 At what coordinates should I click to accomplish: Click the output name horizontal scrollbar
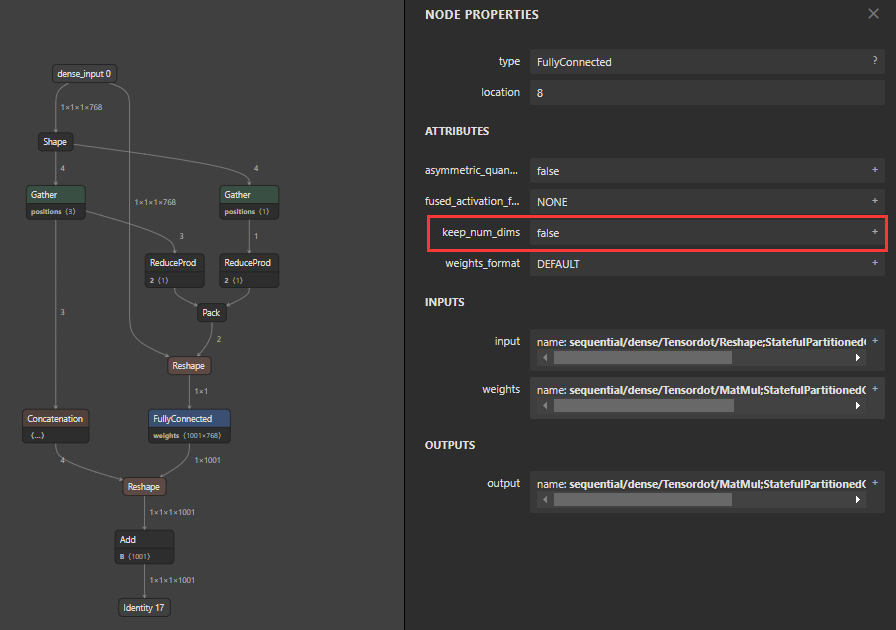(x=643, y=500)
